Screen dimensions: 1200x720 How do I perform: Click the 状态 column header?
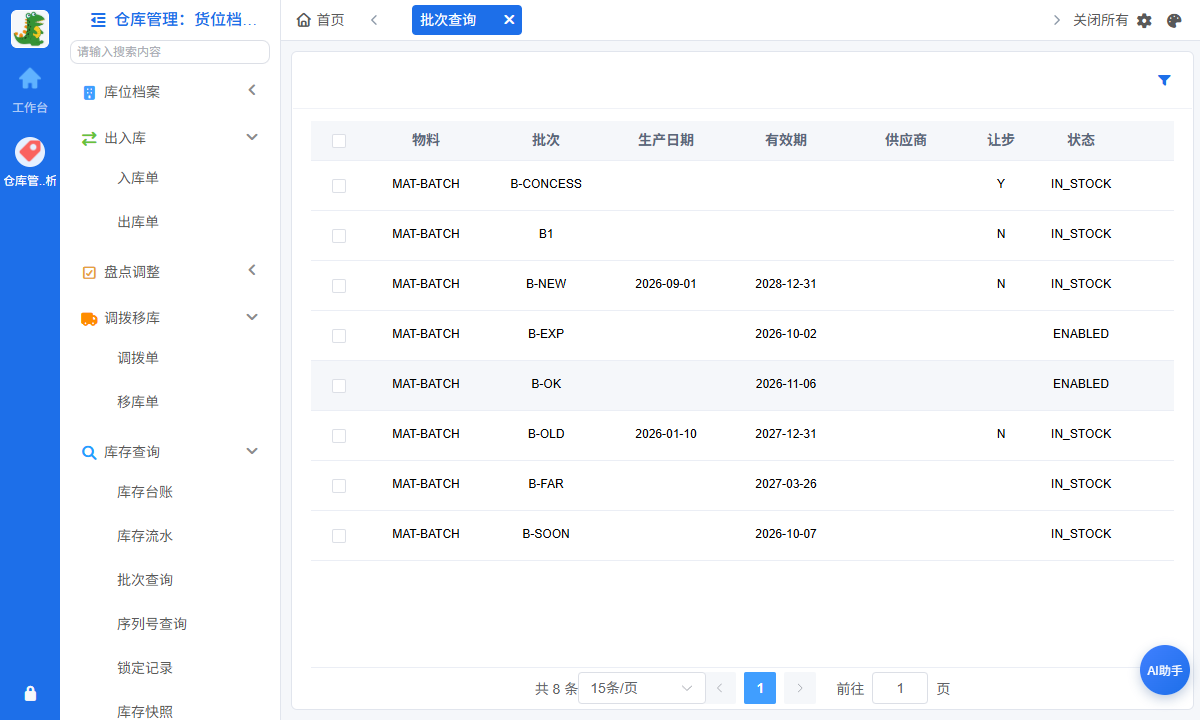point(1081,140)
